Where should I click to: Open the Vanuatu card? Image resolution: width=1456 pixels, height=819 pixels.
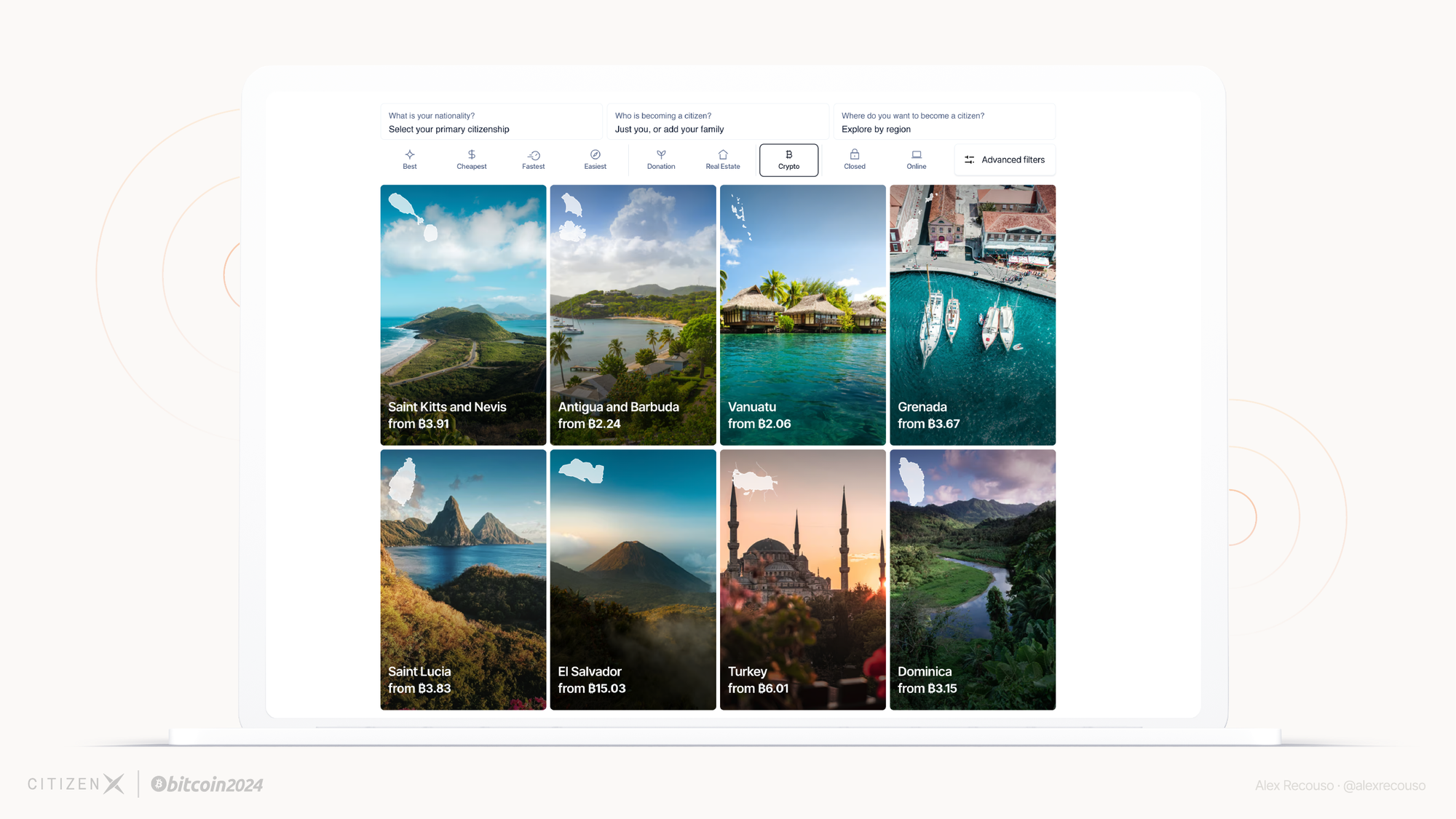(x=802, y=314)
